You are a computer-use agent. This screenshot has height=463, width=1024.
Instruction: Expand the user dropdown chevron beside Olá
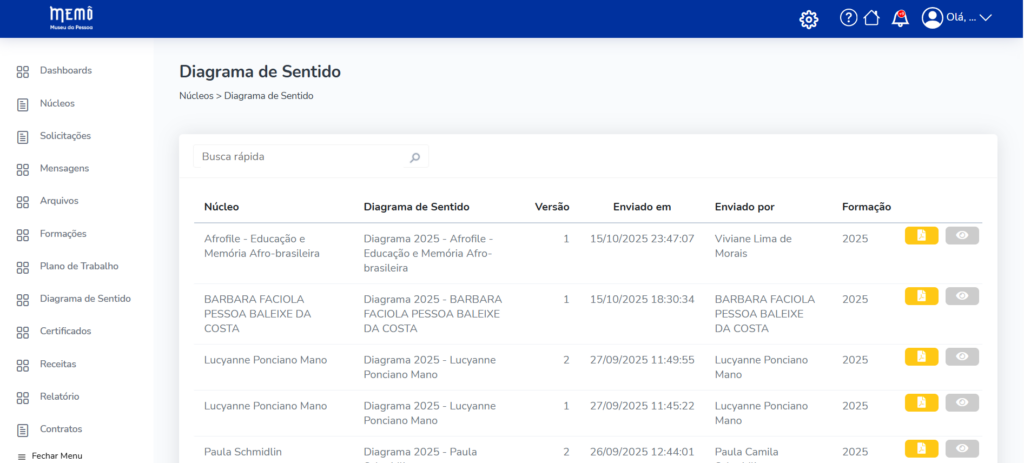pyautogui.click(x=985, y=18)
